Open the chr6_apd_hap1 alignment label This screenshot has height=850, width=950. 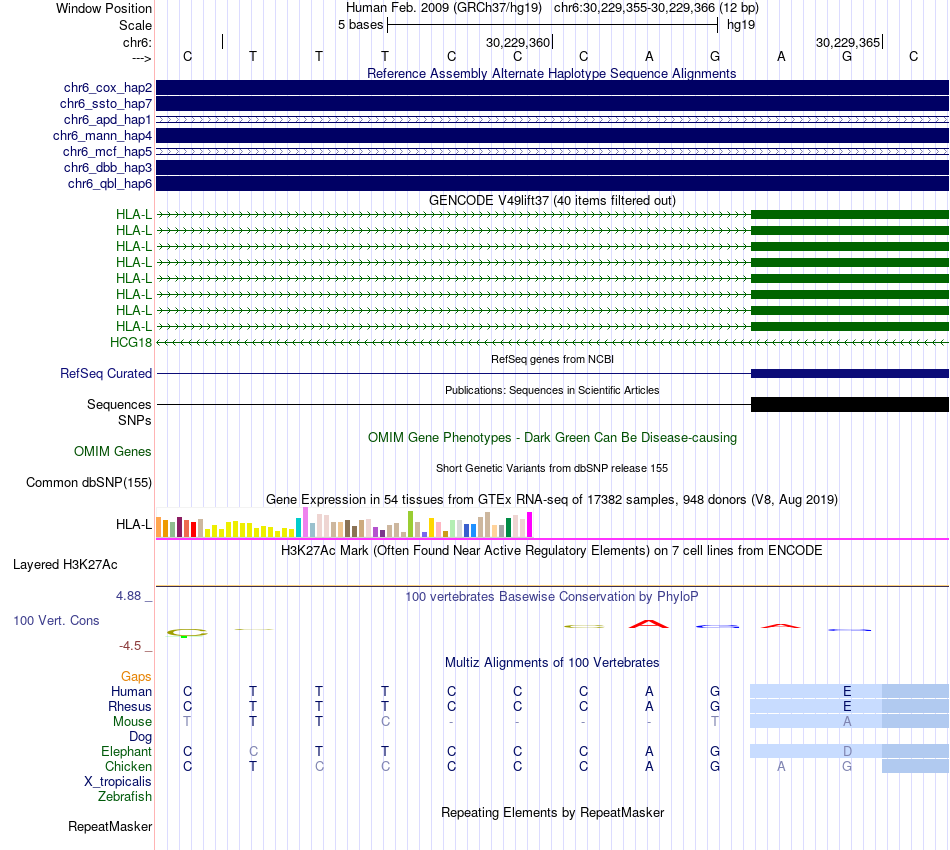tap(107, 119)
